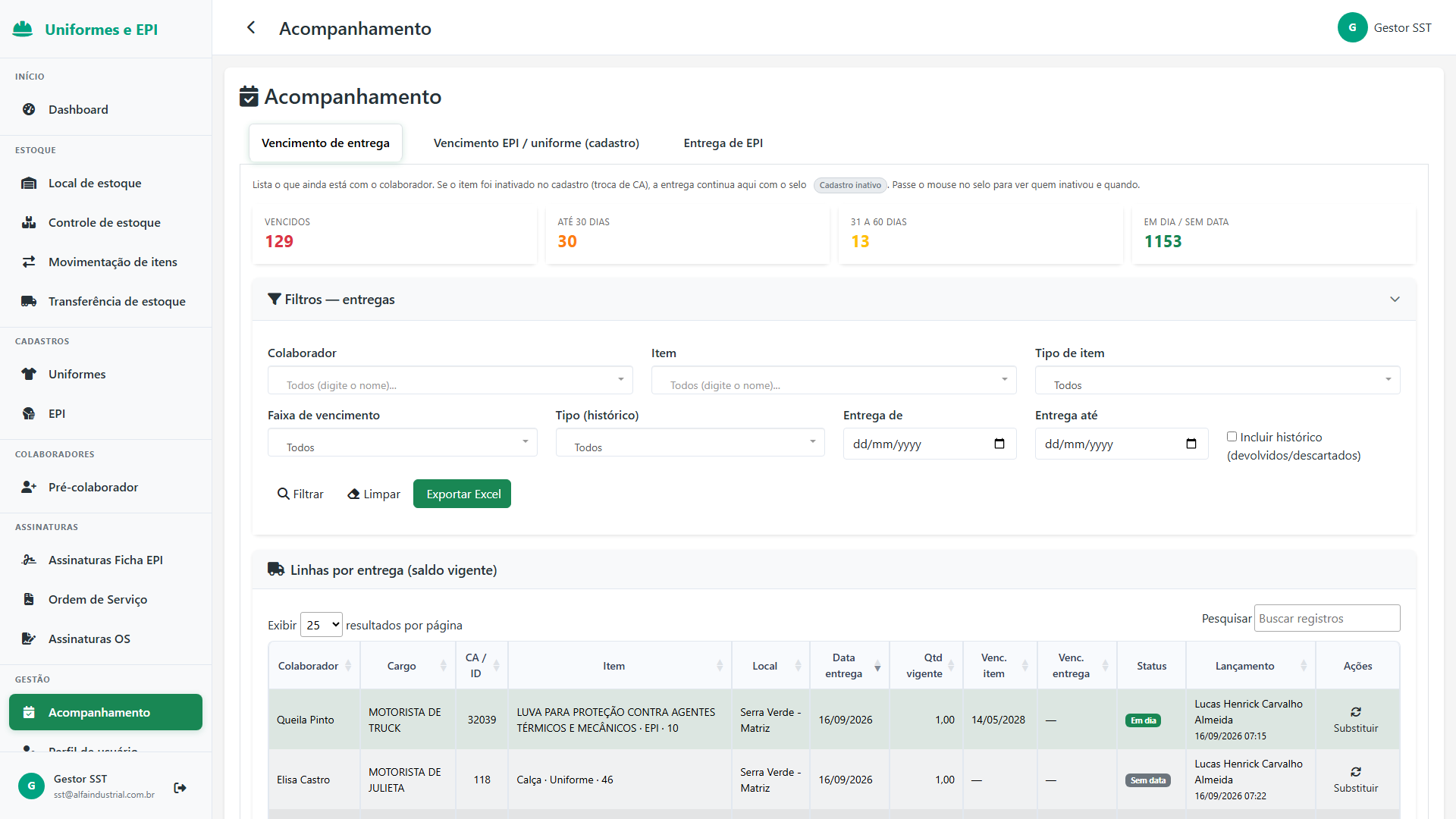Click the Vencidos 129 summary card
This screenshot has width=1456, height=819.
[x=394, y=235]
